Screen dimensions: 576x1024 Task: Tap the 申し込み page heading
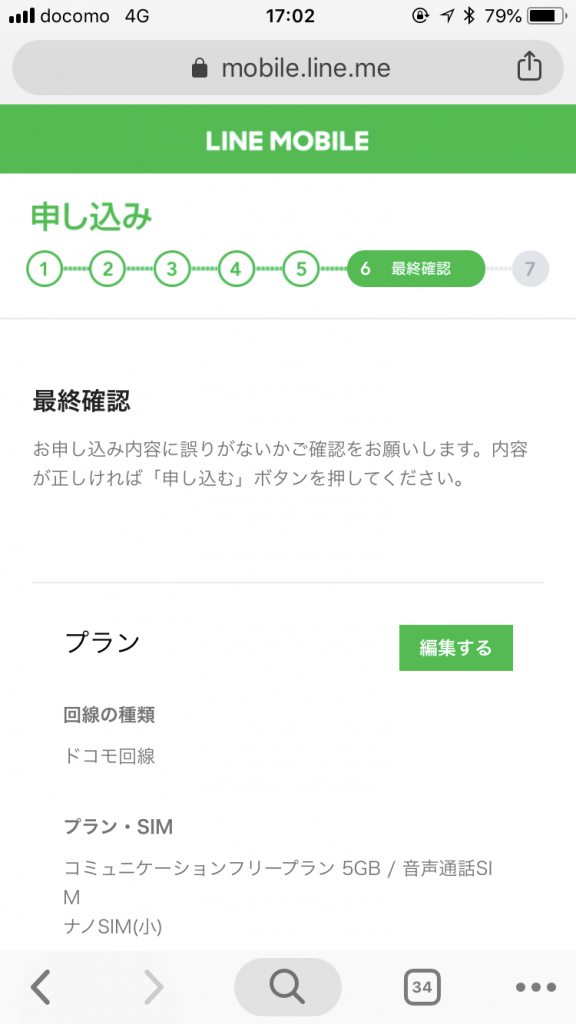91,217
